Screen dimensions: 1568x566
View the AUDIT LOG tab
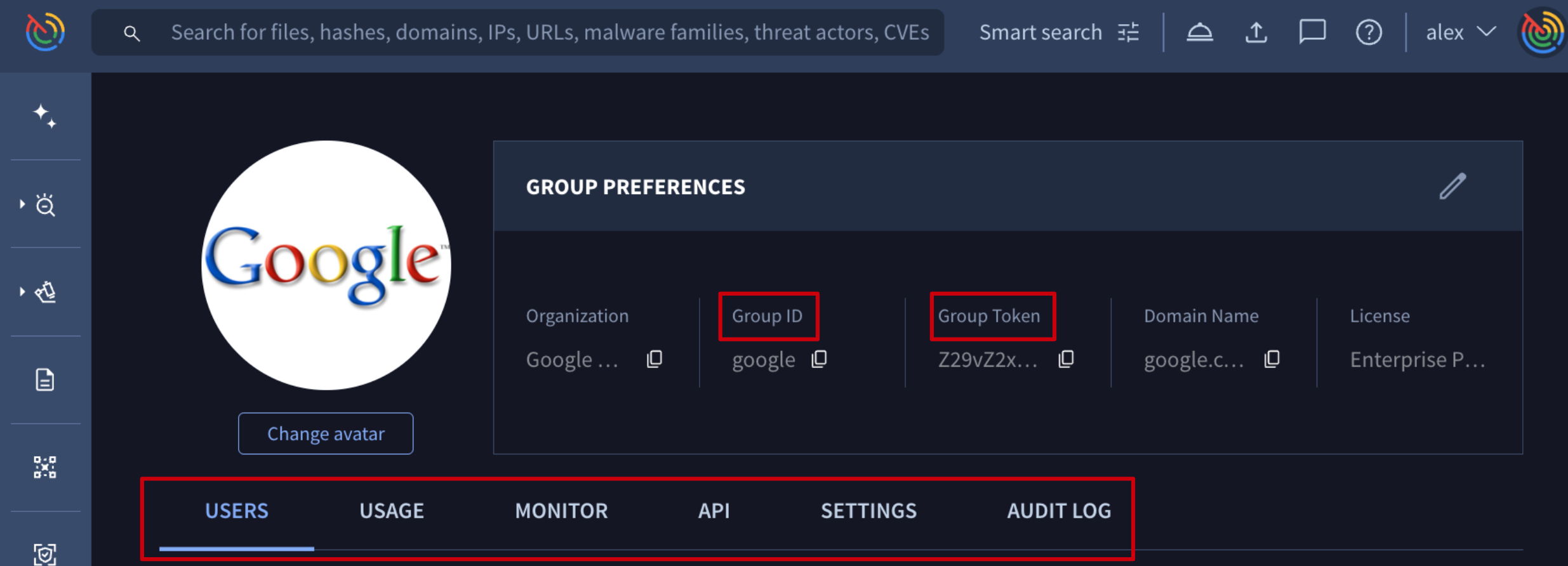pyautogui.click(x=1059, y=511)
